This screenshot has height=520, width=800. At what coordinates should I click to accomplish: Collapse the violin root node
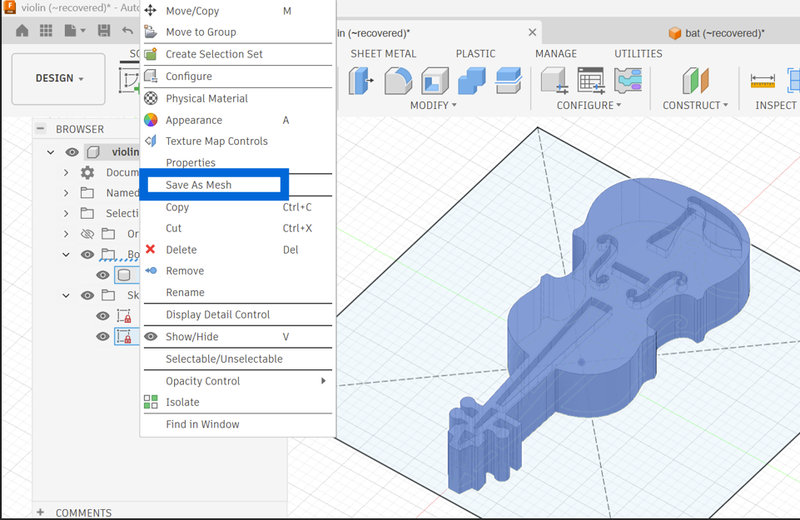click(50, 152)
